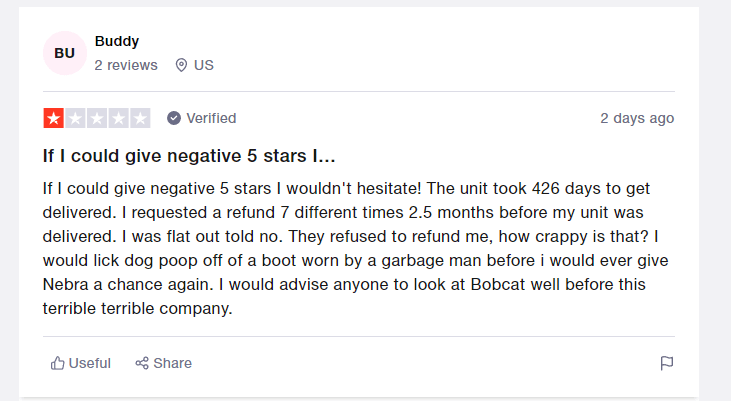Click the BU user avatar

[64, 53]
